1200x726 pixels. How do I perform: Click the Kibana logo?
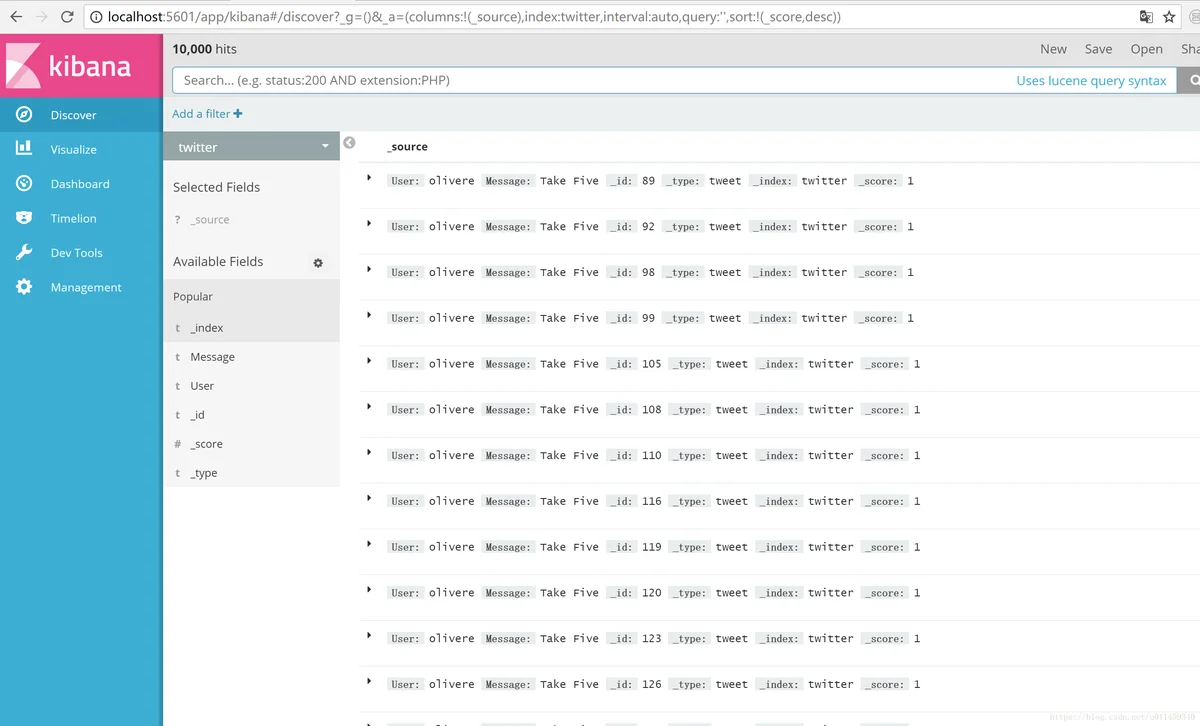(81, 66)
